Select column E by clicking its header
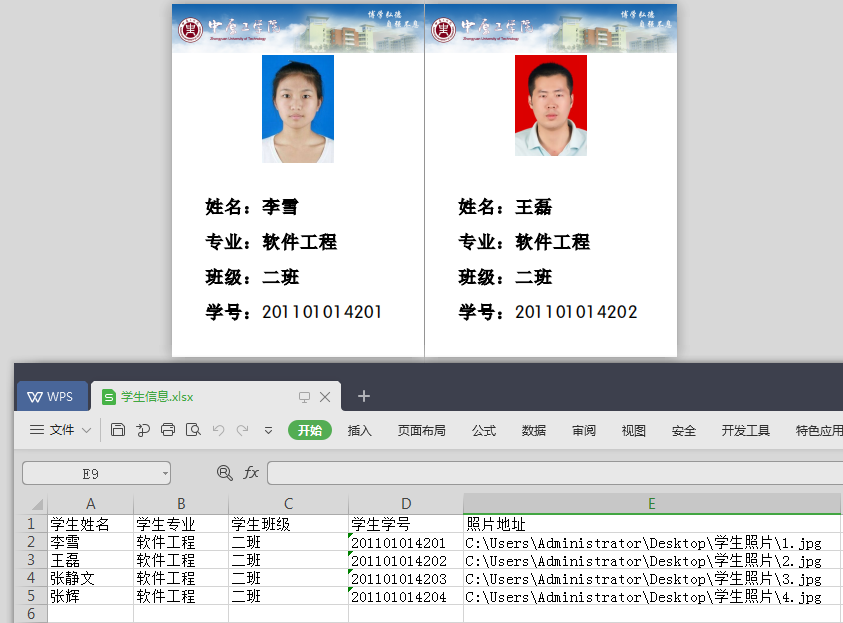This screenshot has height=623, width=843. point(651,503)
